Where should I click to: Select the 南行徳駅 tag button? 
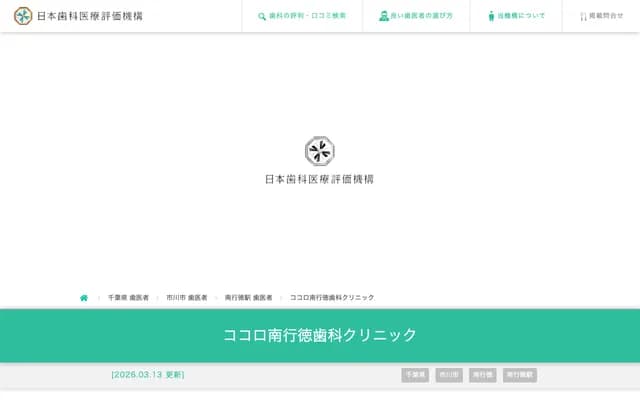coord(520,375)
